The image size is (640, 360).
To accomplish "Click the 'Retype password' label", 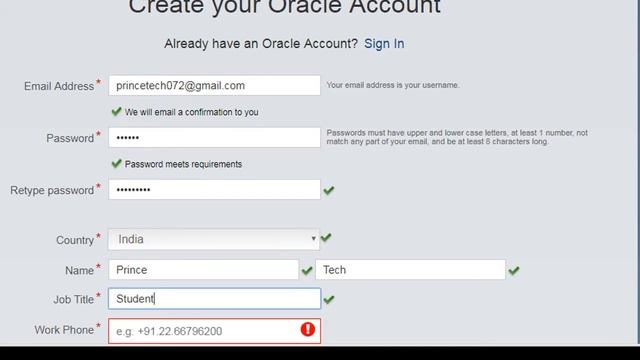I will [52, 191].
